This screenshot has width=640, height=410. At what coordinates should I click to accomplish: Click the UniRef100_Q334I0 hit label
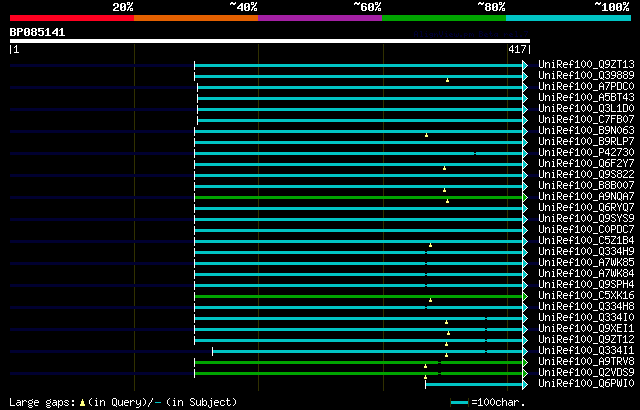coord(586,318)
